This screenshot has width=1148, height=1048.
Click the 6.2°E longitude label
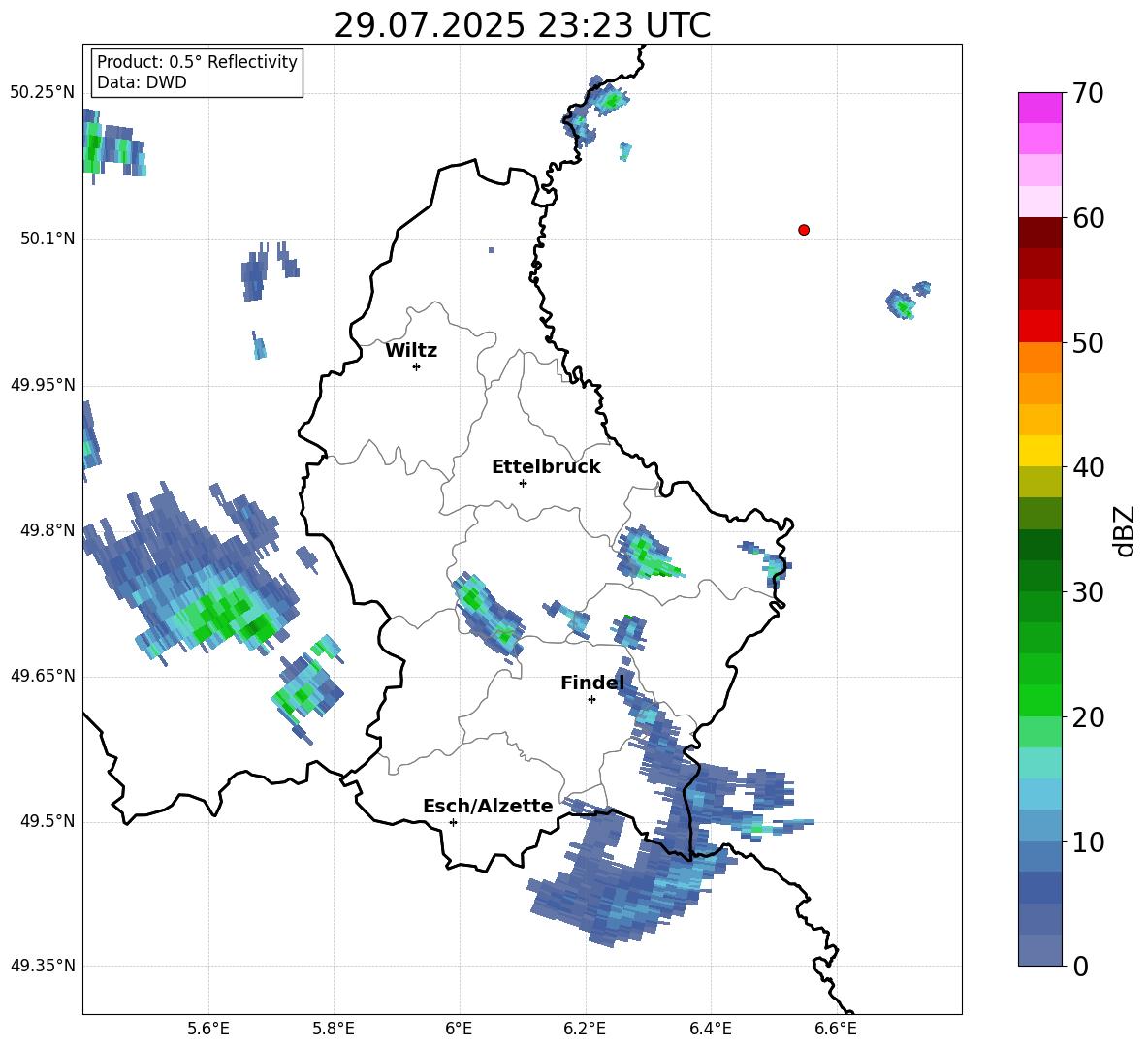click(585, 1029)
